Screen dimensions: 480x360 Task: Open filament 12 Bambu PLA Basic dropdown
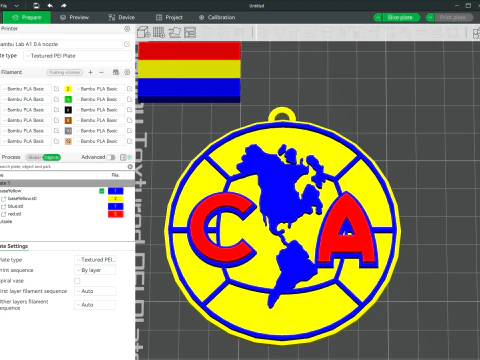(99, 141)
